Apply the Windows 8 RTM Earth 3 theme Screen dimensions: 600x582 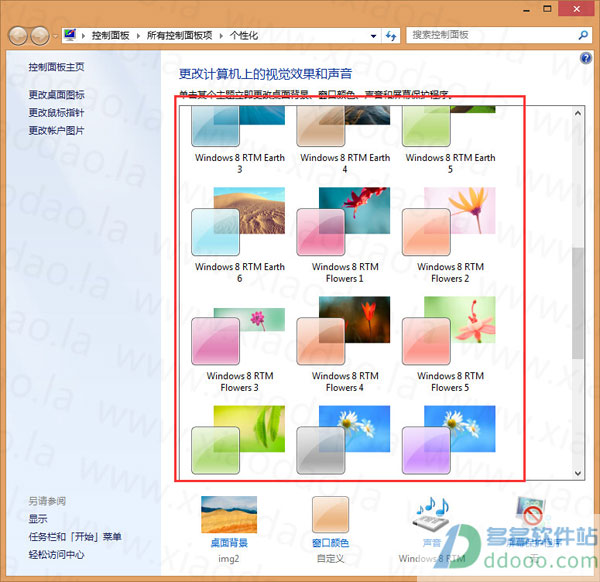coord(239,140)
